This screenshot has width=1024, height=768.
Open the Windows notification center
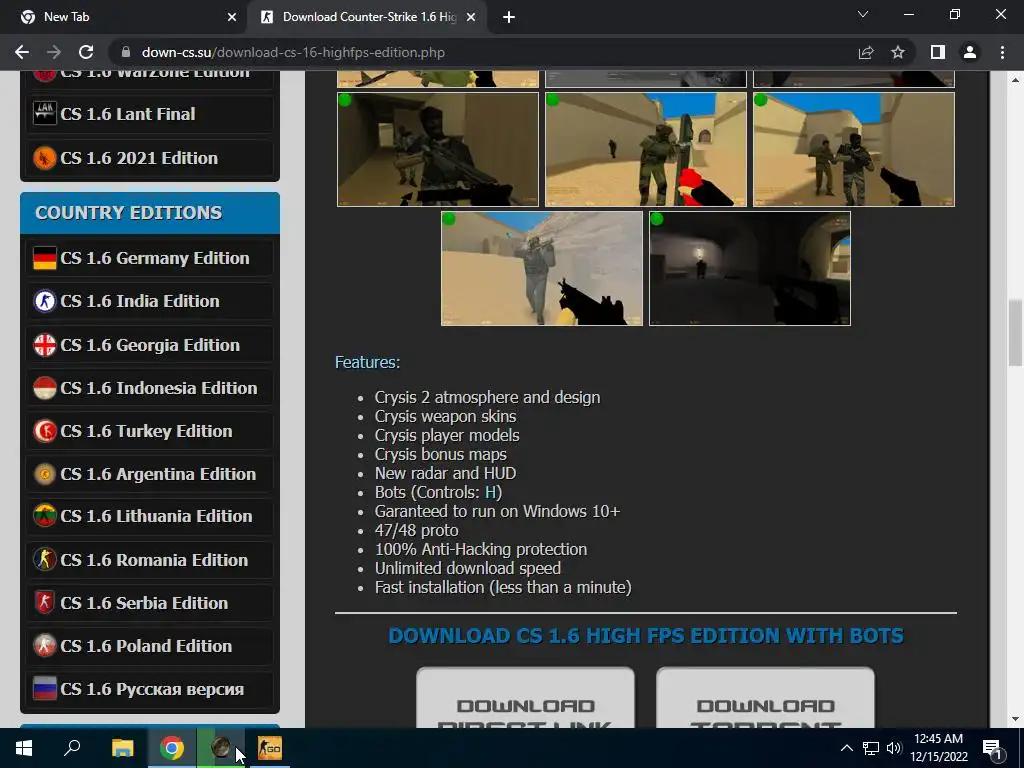coord(992,748)
